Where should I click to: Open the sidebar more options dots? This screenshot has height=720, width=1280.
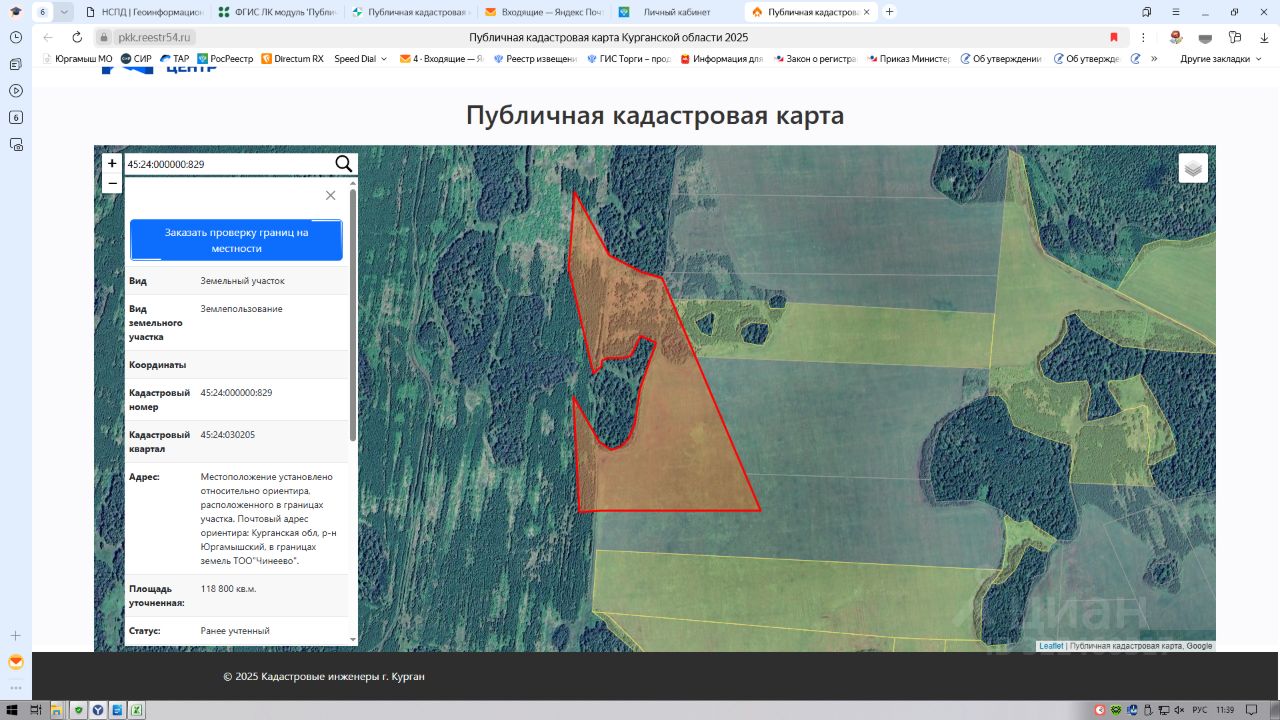pyautogui.click(x=16, y=687)
